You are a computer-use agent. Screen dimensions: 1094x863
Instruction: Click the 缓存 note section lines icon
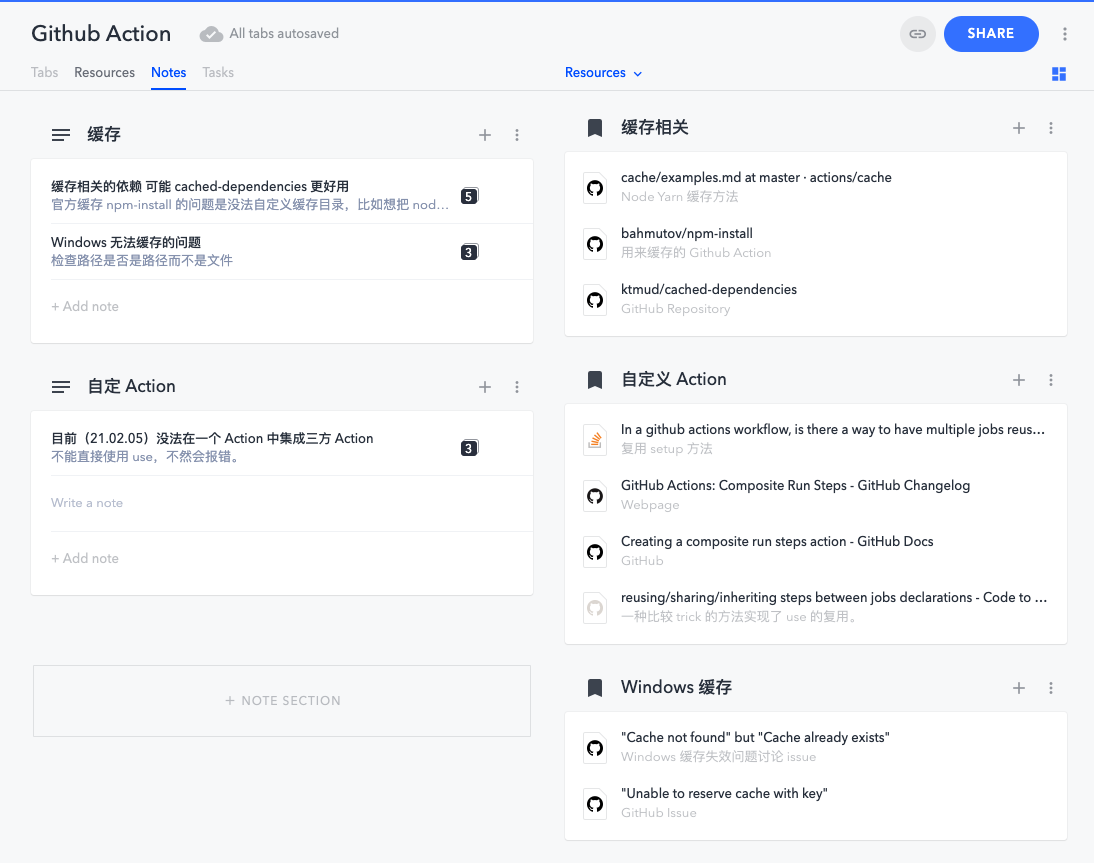pos(61,135)
